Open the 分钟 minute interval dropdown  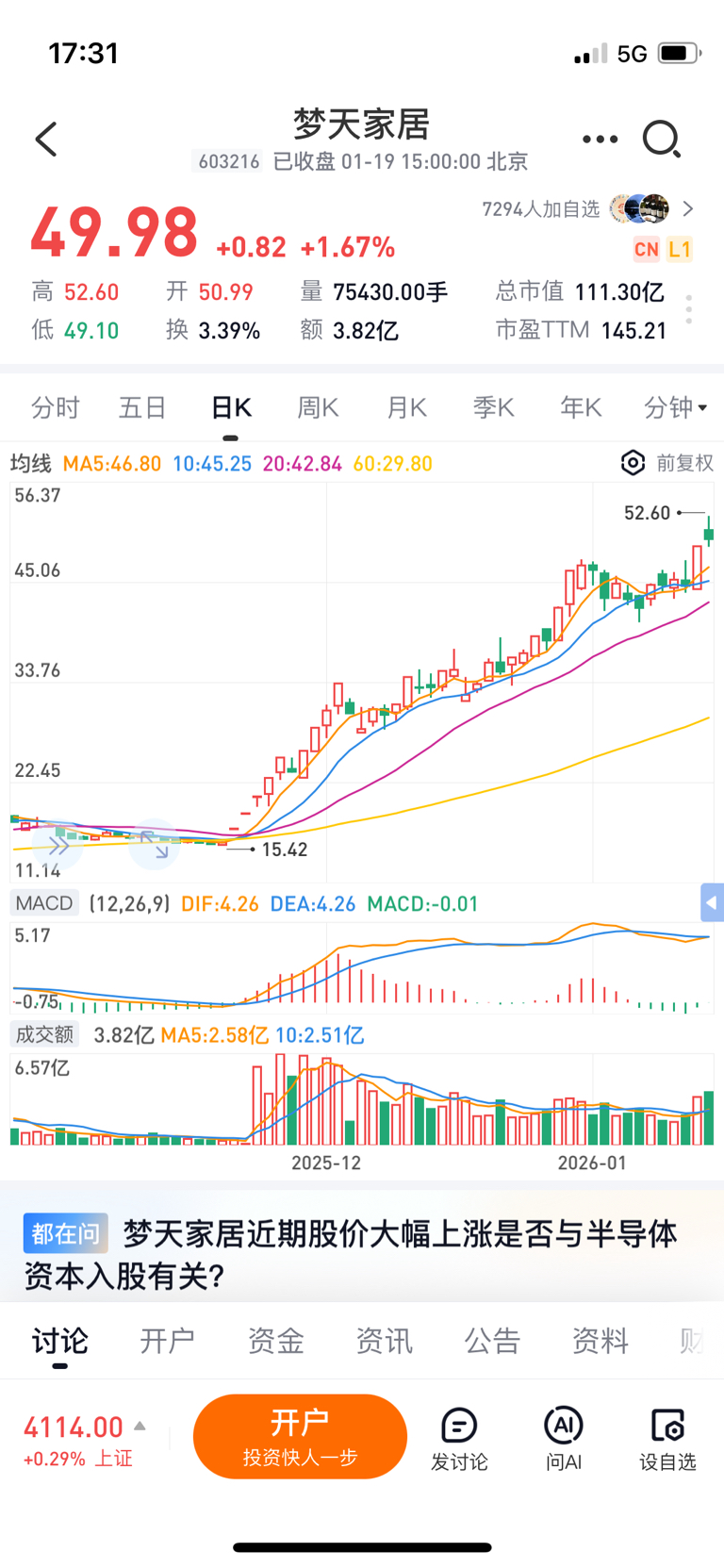[675, 407]
